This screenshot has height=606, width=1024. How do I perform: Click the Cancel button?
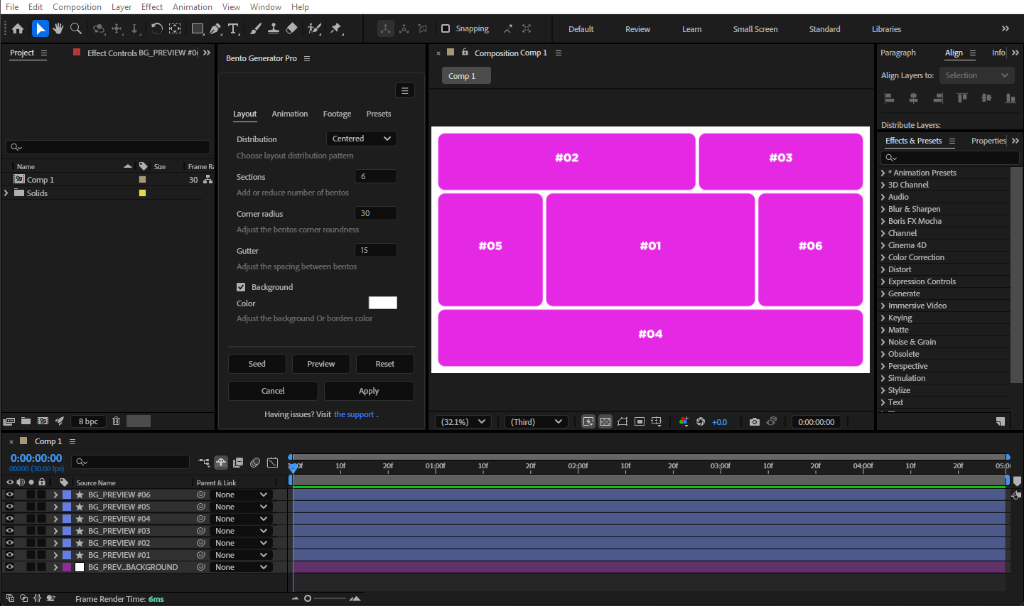(x=273, y=391)
